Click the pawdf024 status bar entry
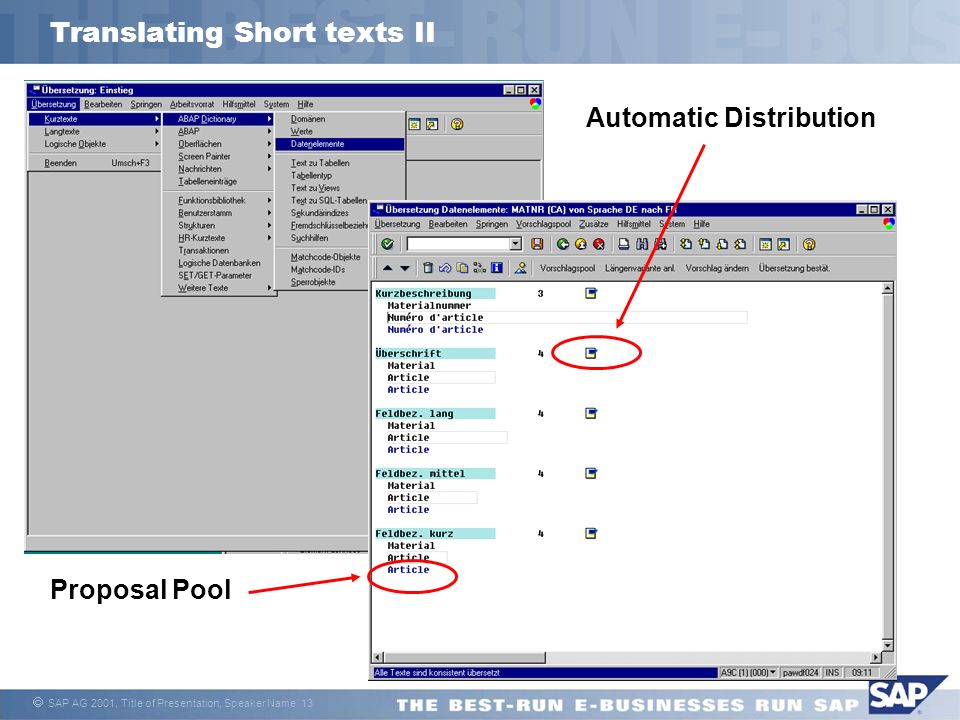 click(x=800, y=672)
